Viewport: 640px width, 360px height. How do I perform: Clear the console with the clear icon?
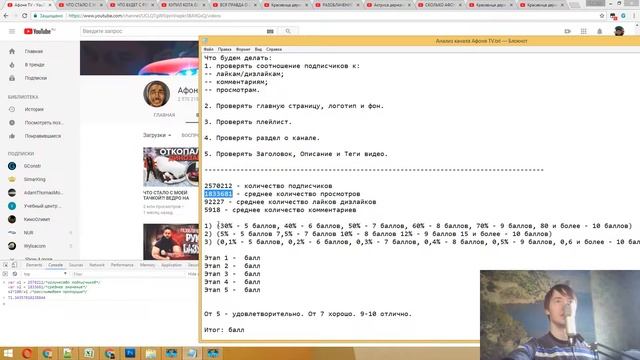[15, 274]
